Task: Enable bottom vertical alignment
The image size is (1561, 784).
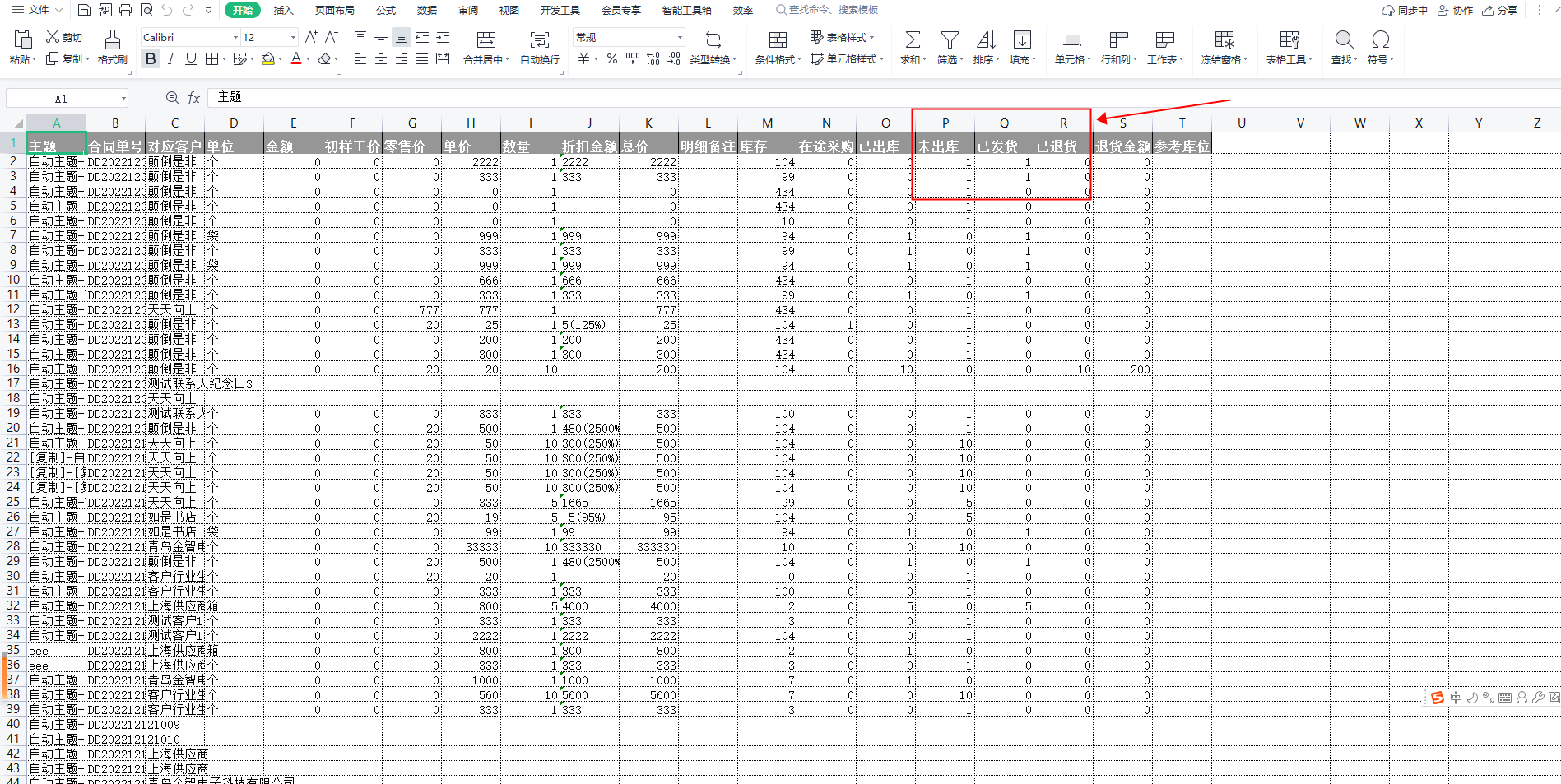Action: click(401, 37)
